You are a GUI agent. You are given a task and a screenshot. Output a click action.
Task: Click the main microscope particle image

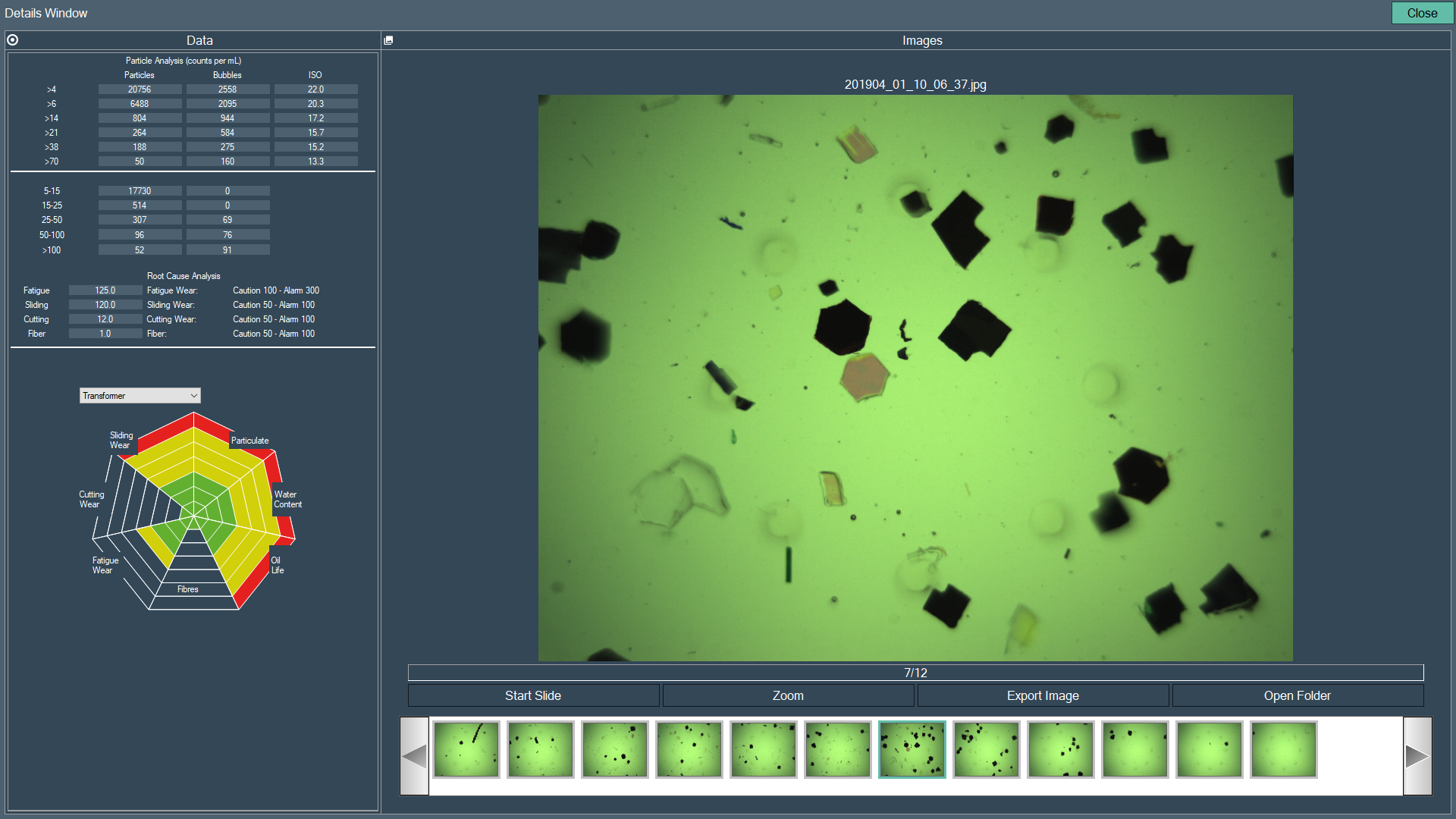pyautogui.click(x=915, y=378)
